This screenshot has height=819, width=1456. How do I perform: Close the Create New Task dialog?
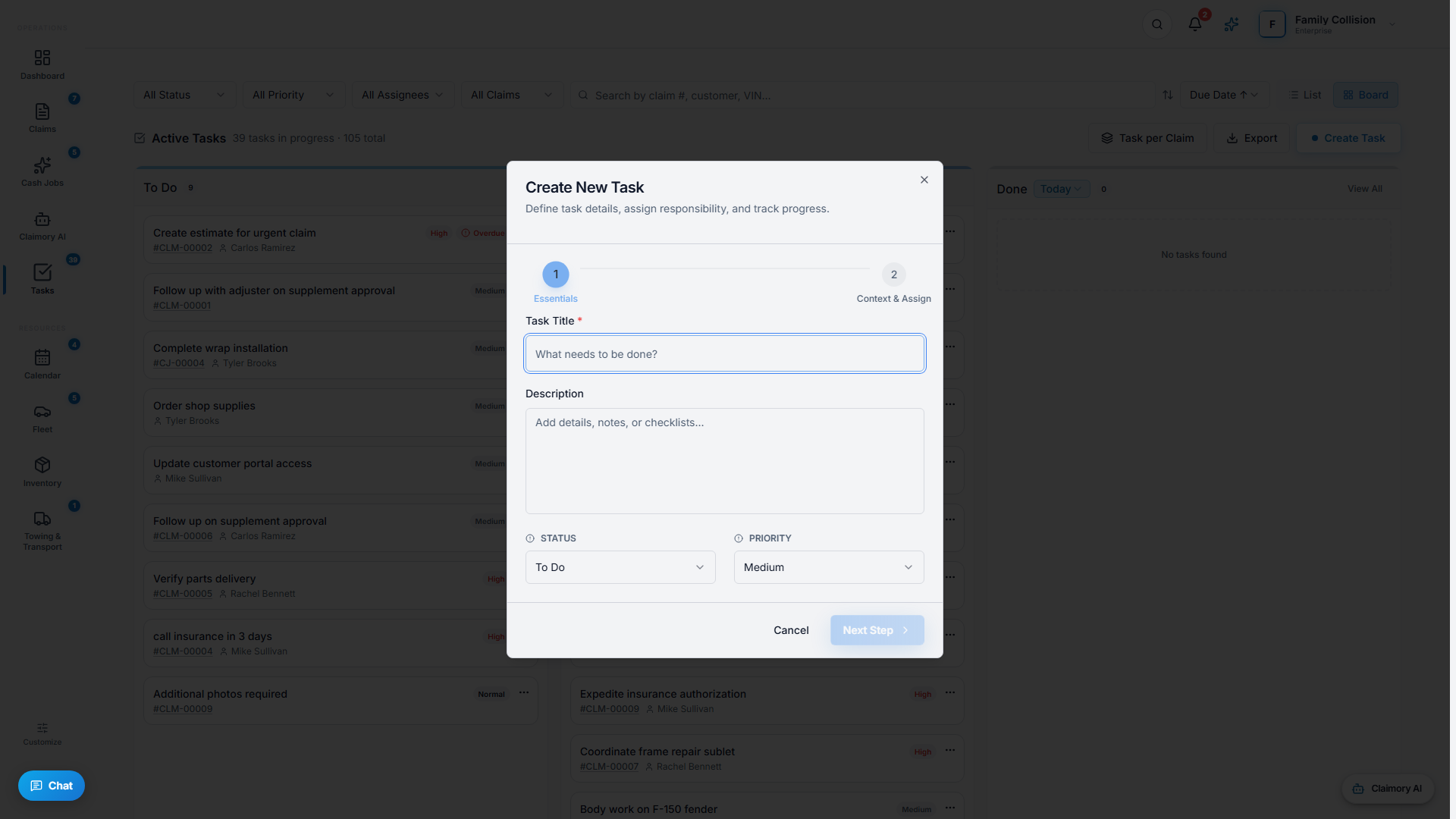click(924, 180)
